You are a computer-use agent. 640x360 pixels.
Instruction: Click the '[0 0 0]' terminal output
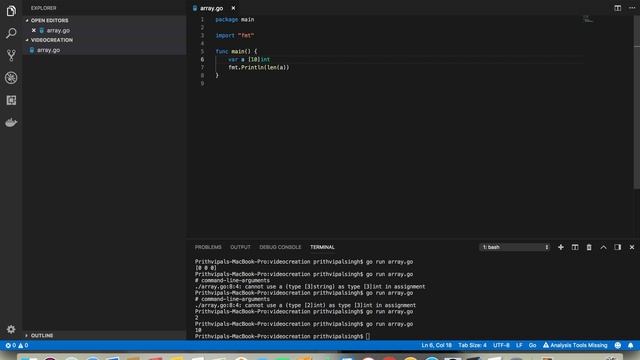[206, 268]
